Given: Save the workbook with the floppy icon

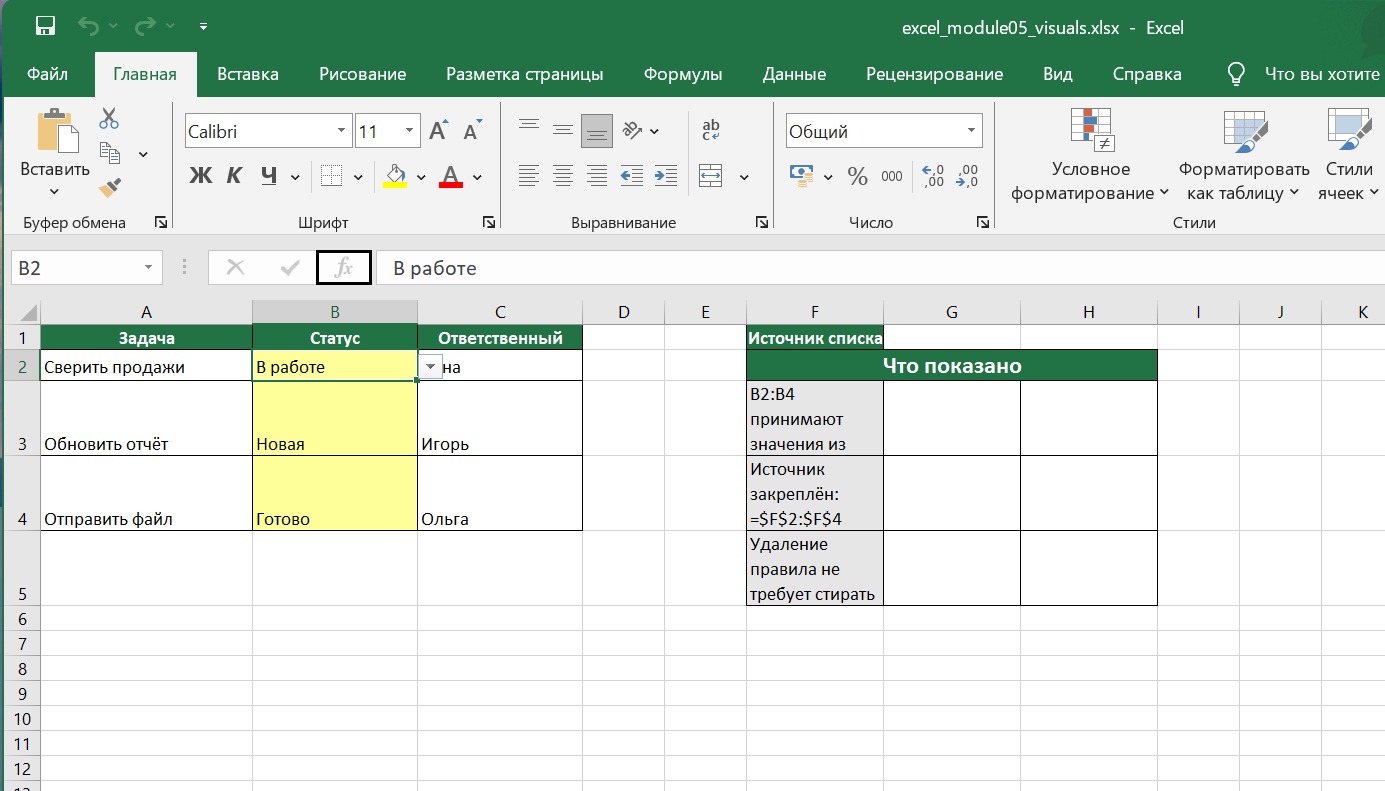Looking at the screenshot, I should [x=45, y=27].
